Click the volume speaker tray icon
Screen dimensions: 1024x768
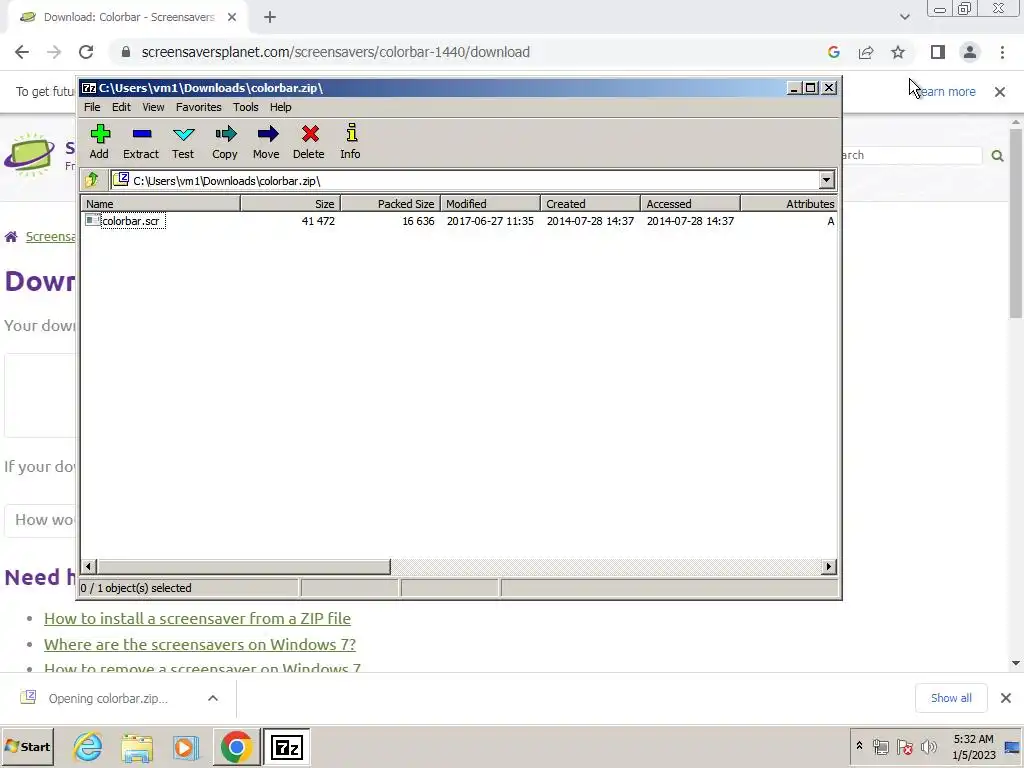[x=929, y=746]
